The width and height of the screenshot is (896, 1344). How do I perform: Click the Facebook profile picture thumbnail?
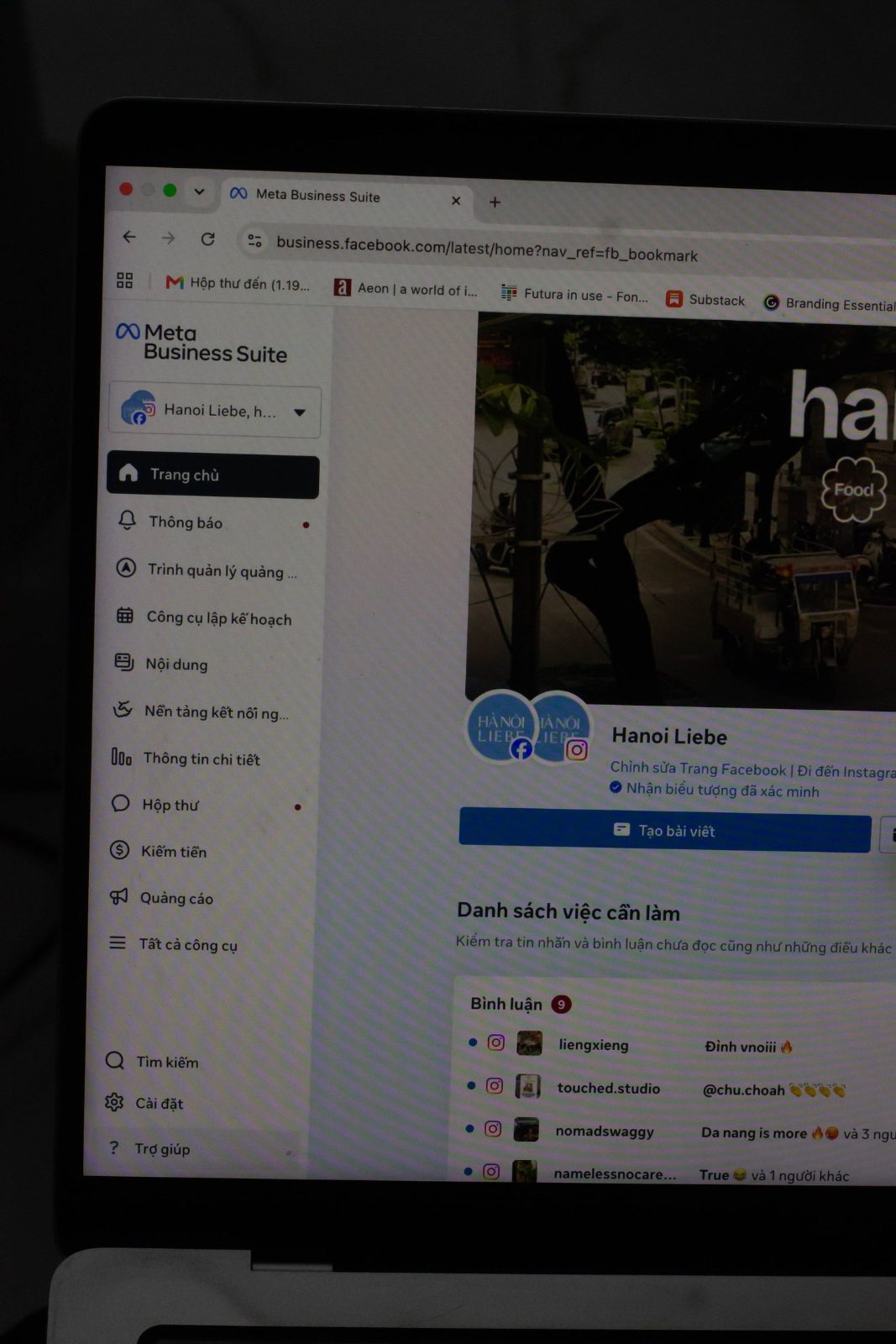[500, 726]
